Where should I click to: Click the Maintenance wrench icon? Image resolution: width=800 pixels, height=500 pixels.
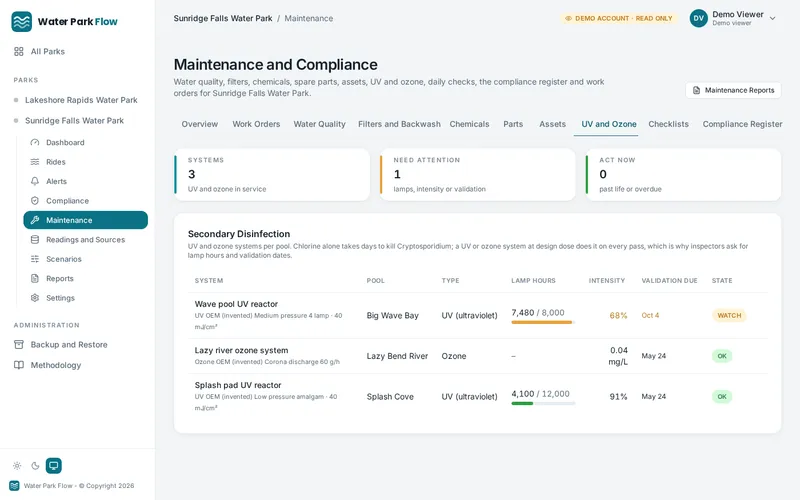35,220
